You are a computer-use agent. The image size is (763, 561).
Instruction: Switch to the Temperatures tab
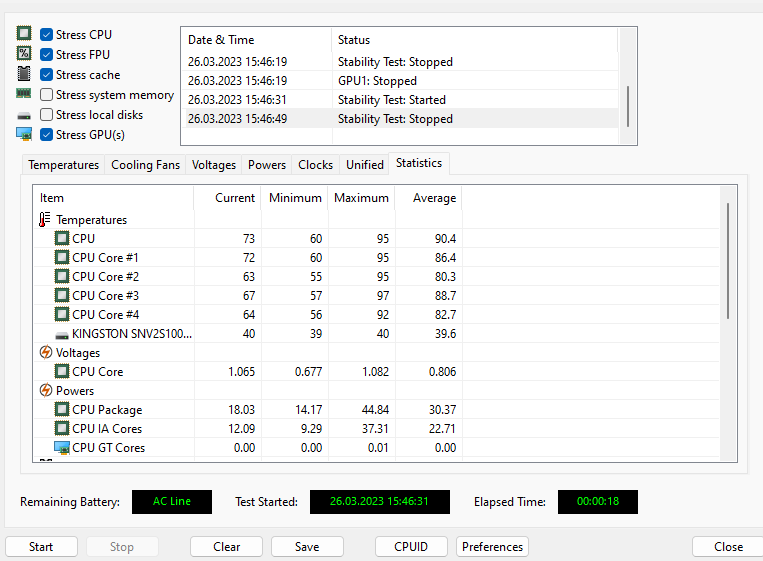(63, 165)
